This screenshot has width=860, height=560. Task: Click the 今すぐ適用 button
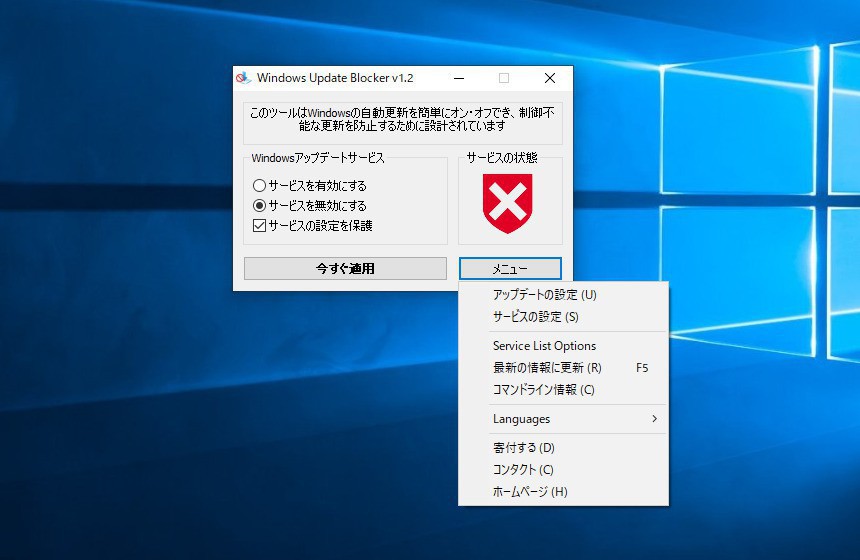pos(345,269)
